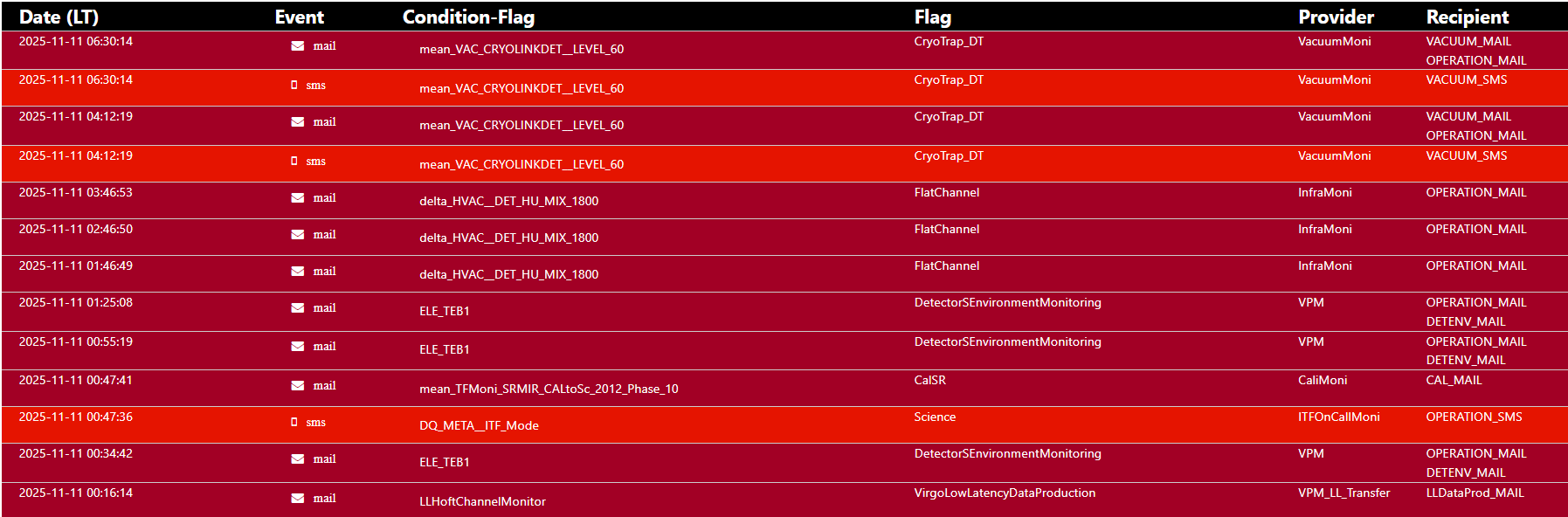The image size is (1568, 517).
Task: Select the mail icon in the CaliMoni row
Action: point(298,386)
